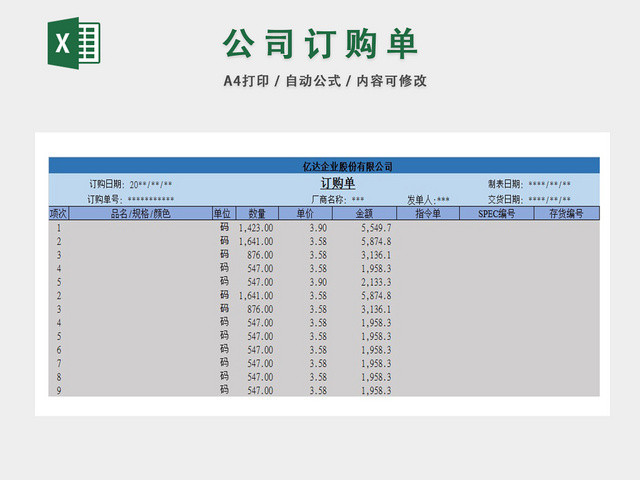The image size is (640, 480).
Task: Select item number 7 in 项次 column
Action: pos(59,363)
